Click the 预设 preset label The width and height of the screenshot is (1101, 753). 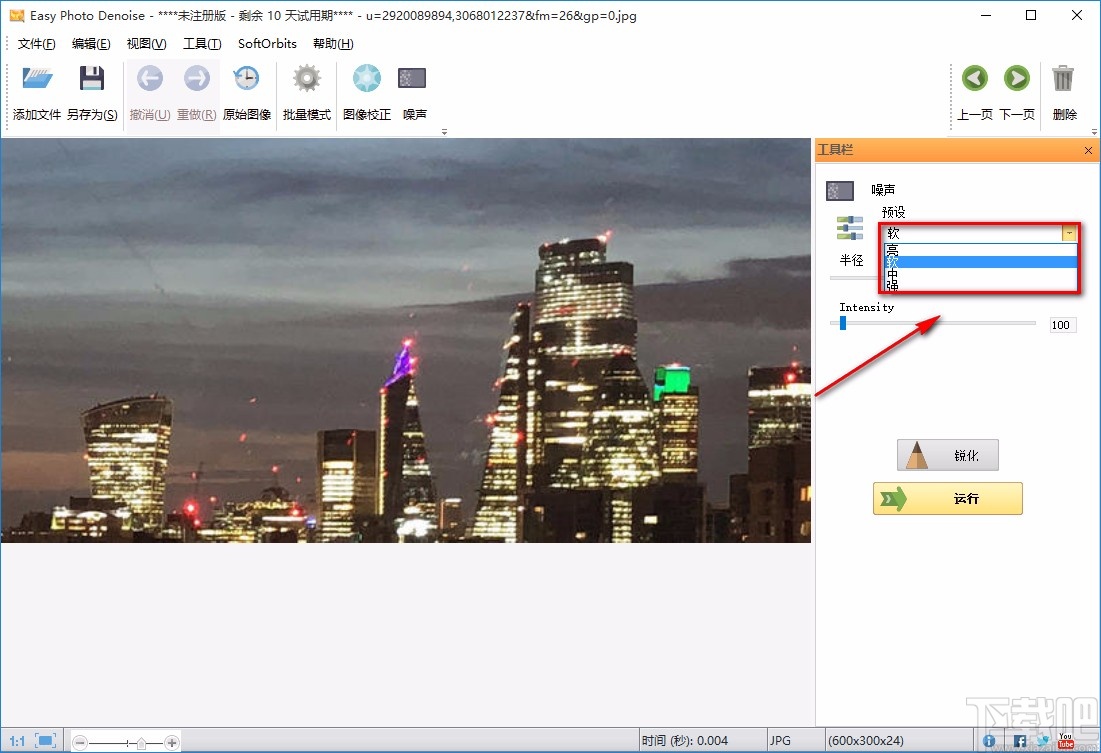pyautogui.click(x=893, y=212)
